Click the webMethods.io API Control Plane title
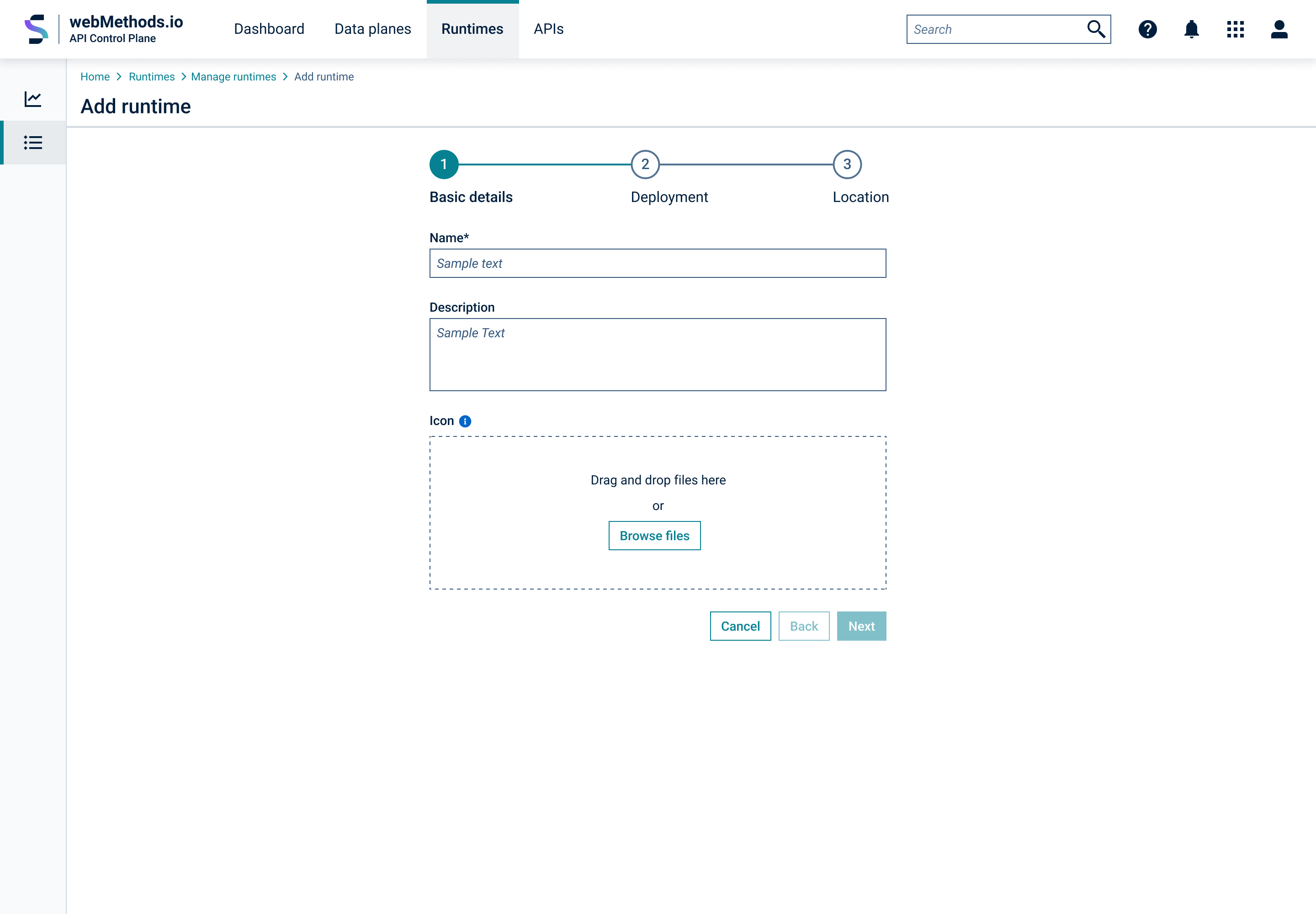 pyautogui.click(x=126, y=29)
